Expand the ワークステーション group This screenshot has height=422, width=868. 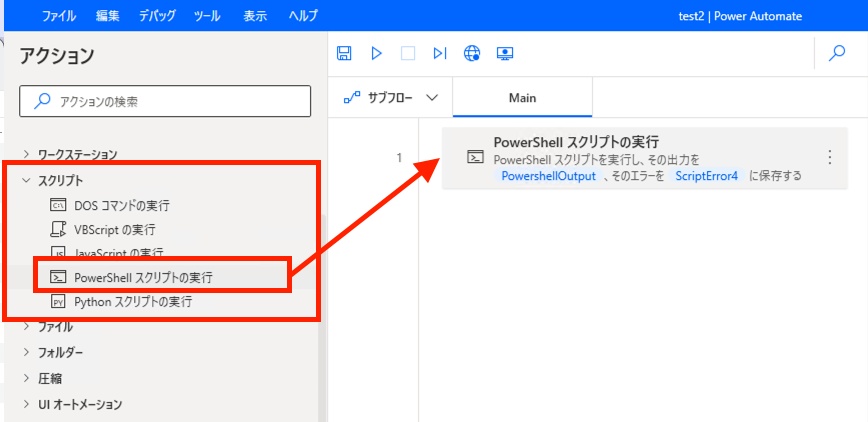pos(26,153)
